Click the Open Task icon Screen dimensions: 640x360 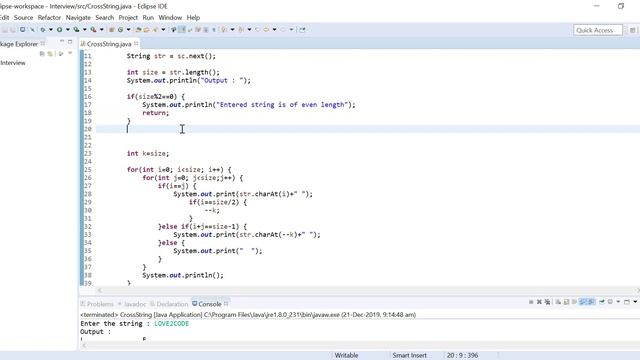pyautogui.click(x=146, y=30)
